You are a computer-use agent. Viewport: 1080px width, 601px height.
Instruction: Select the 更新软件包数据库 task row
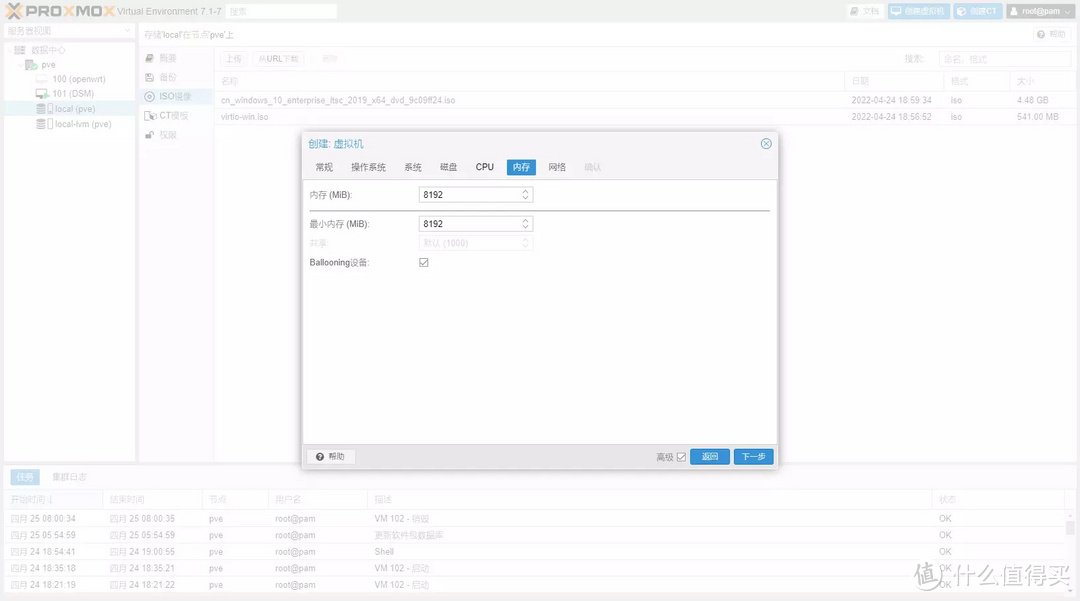click(x=536, y=535)
